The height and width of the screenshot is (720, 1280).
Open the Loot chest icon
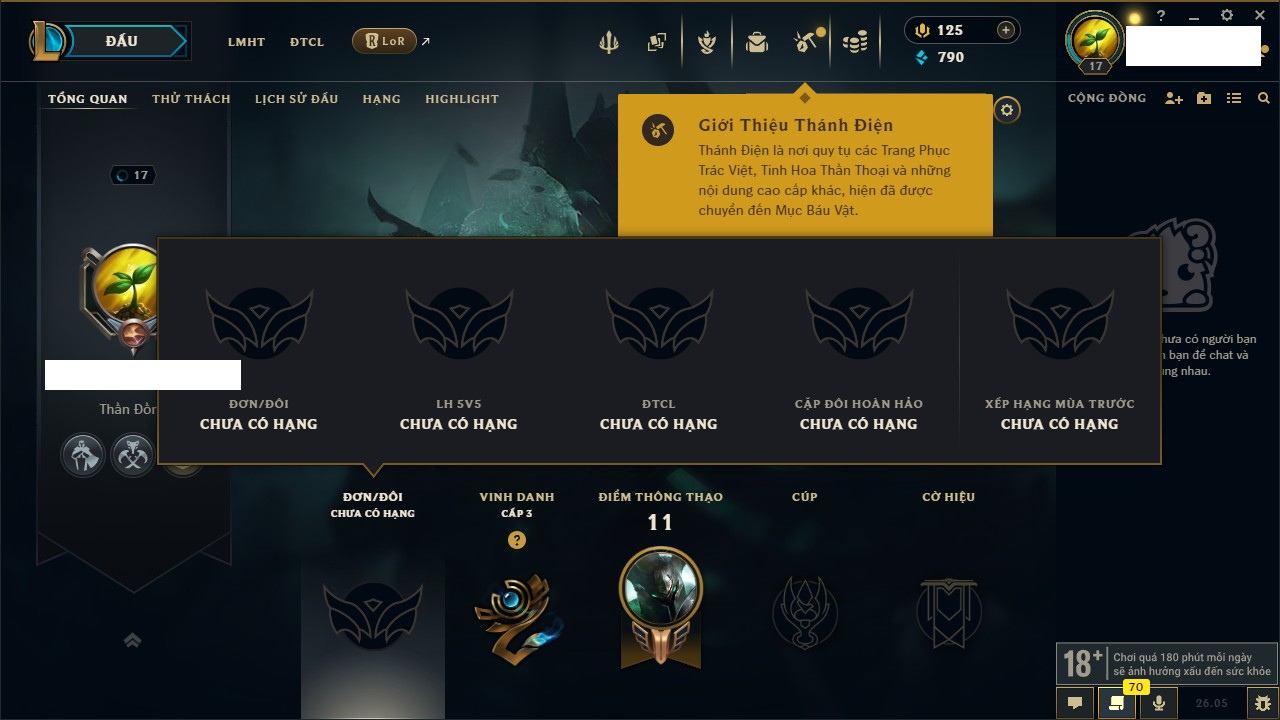point(756,42)
